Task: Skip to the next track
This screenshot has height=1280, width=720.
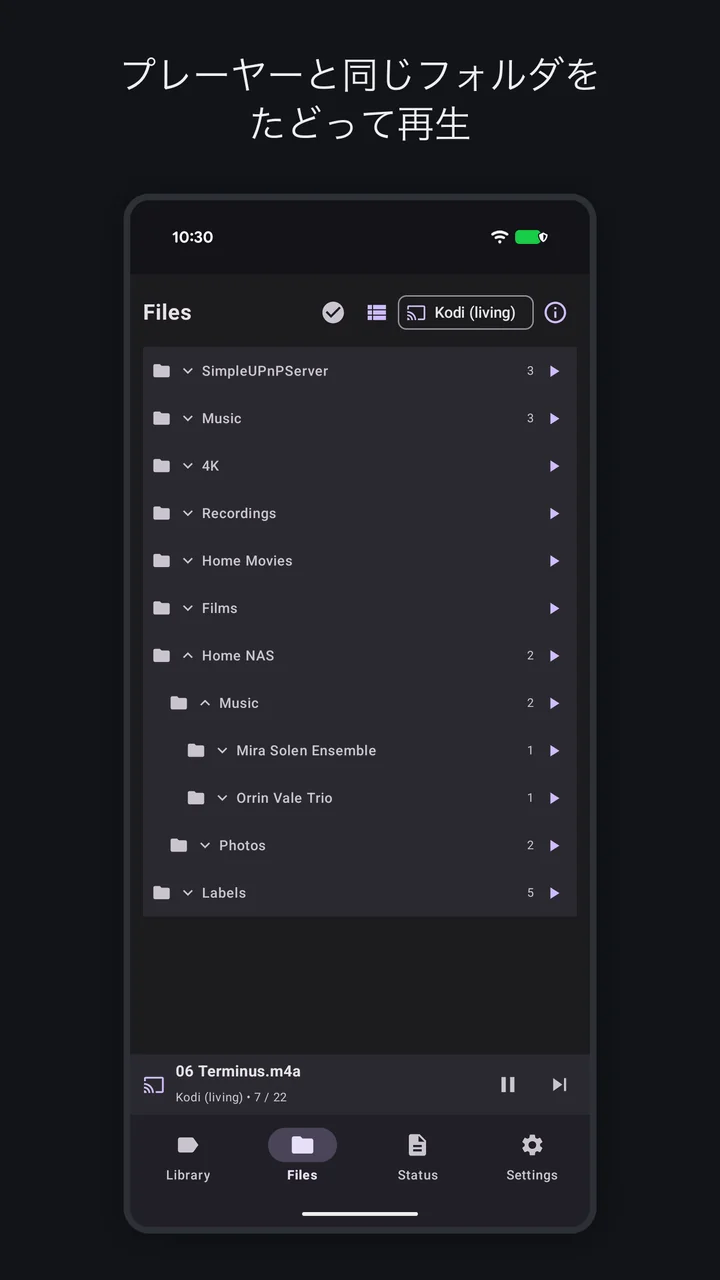Action: click(560, 1084)
